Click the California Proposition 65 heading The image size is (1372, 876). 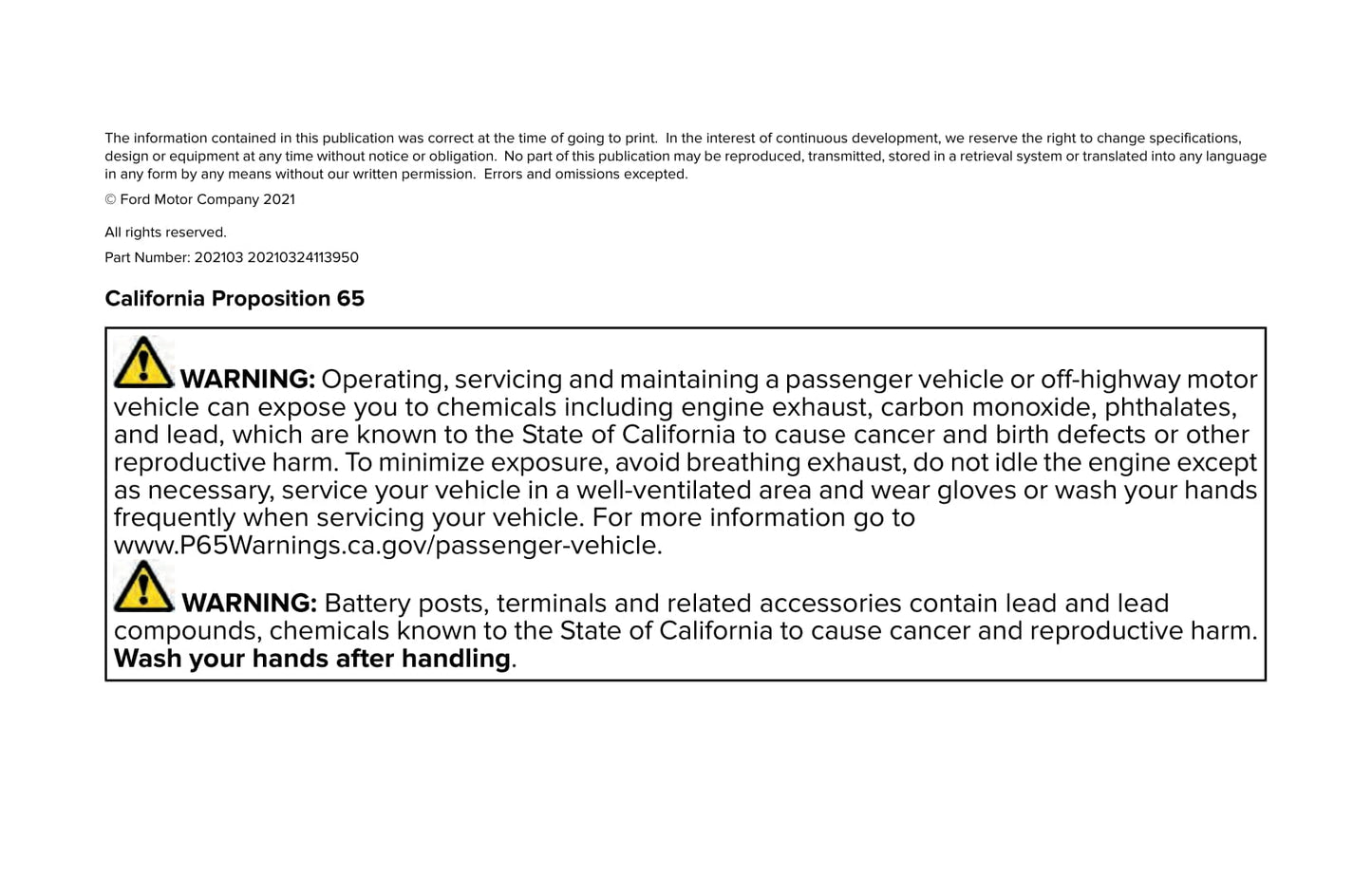235,299
